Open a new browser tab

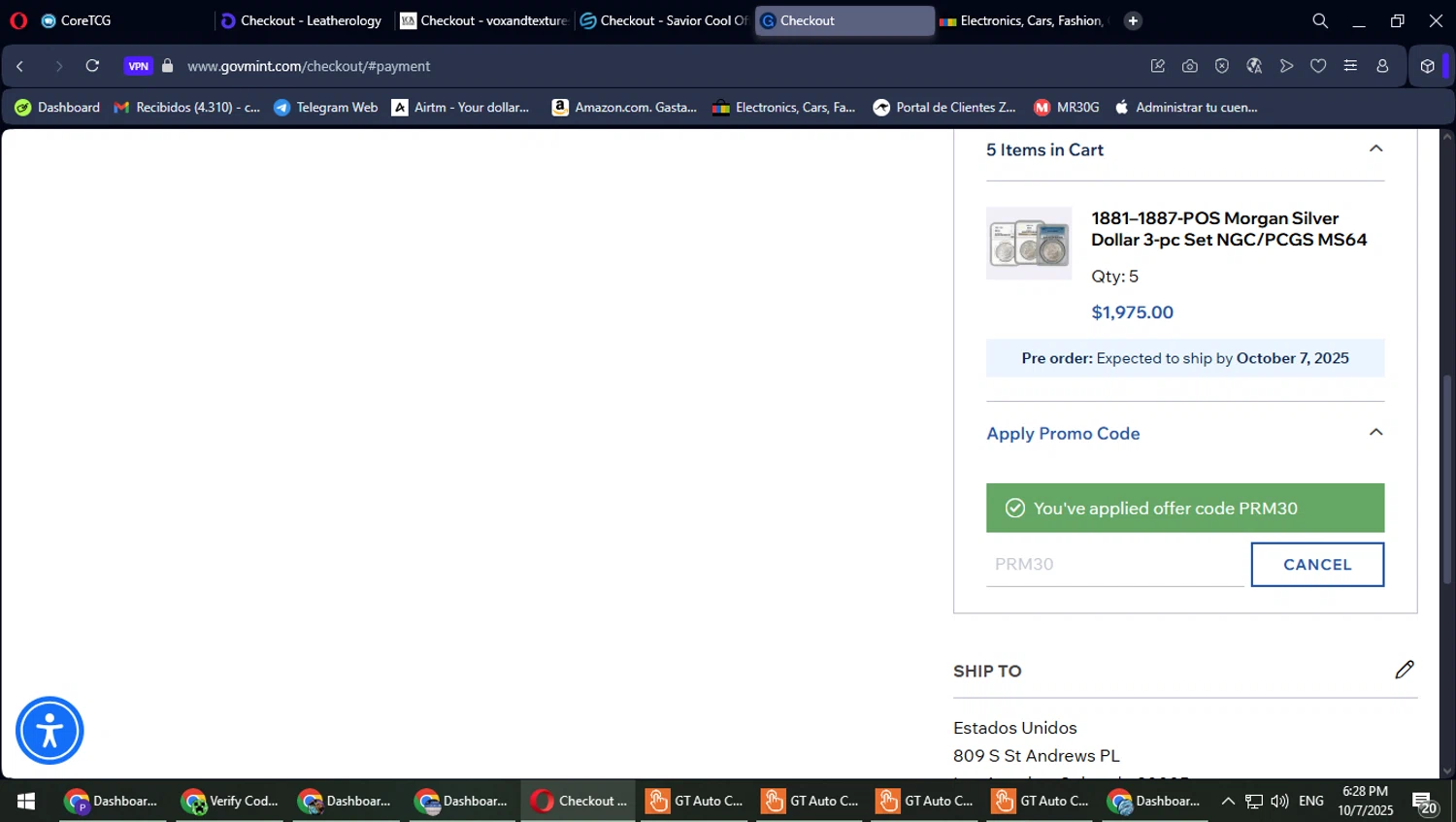1133,20
